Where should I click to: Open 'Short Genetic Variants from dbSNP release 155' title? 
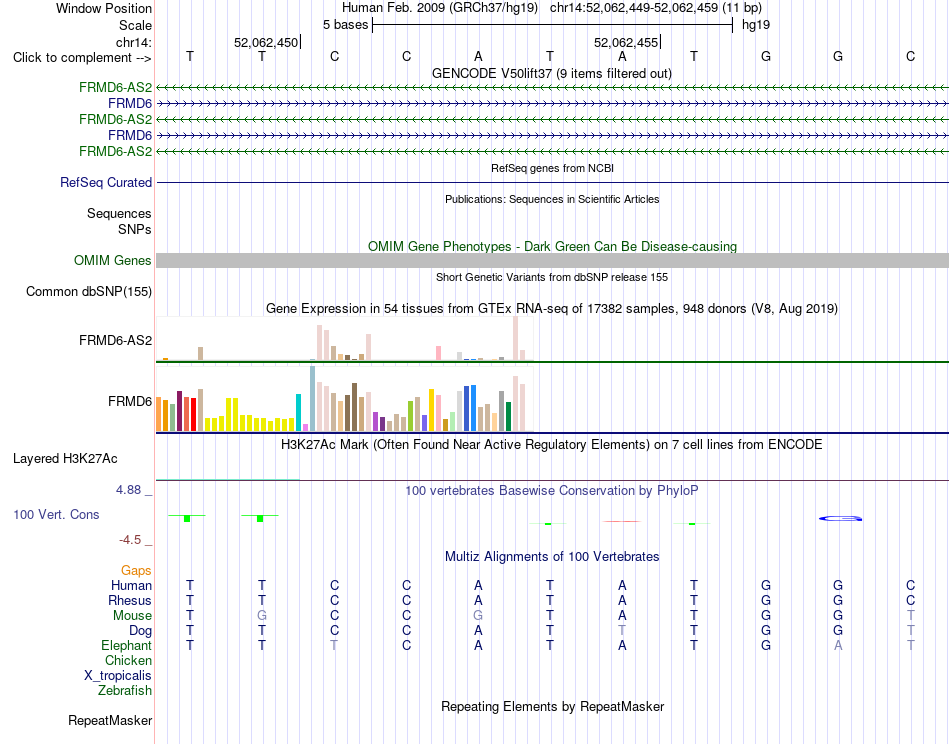[x=552, y=277]
